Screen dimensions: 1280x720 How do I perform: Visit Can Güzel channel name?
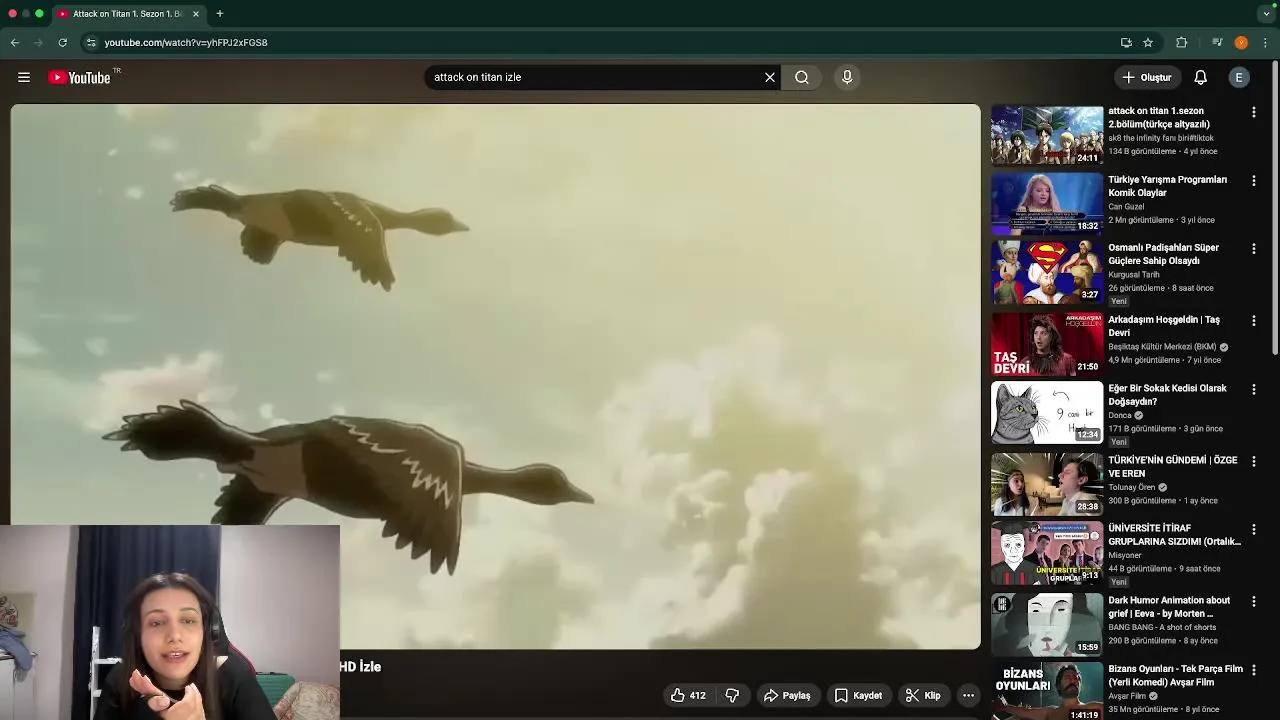tap(1126, 207)
